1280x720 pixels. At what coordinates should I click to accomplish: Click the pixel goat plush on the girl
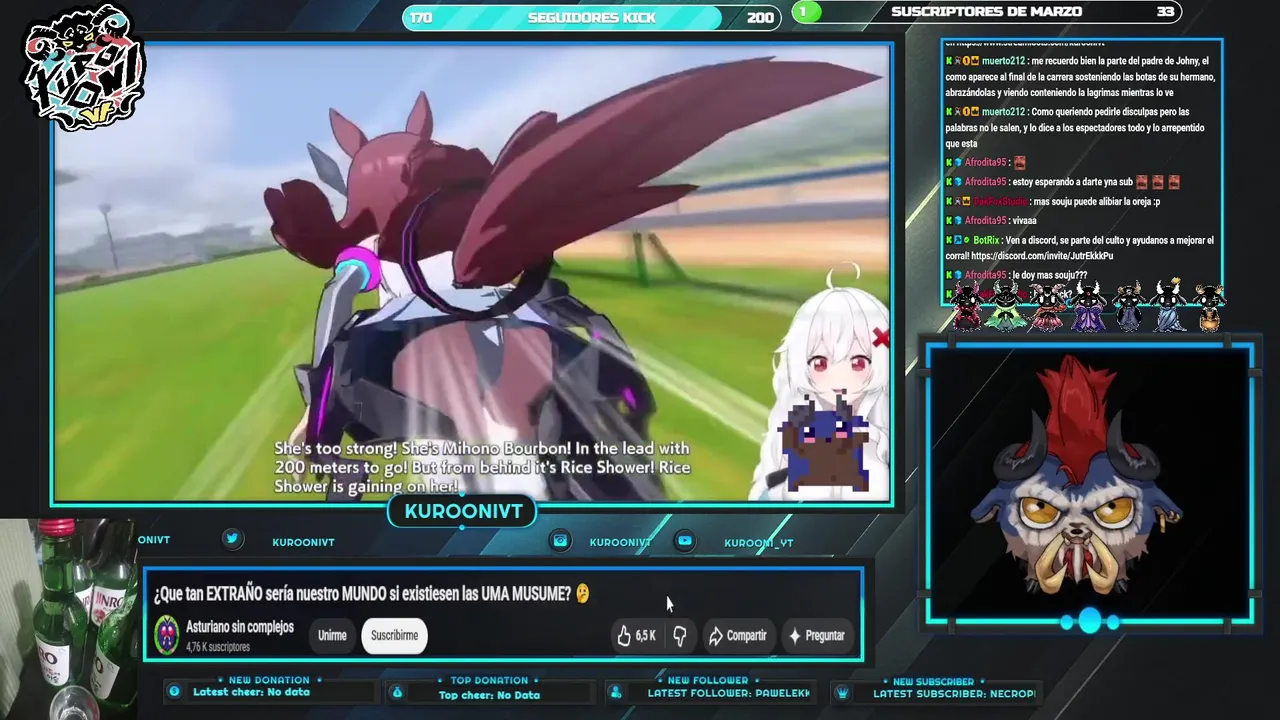click(826, 440)
